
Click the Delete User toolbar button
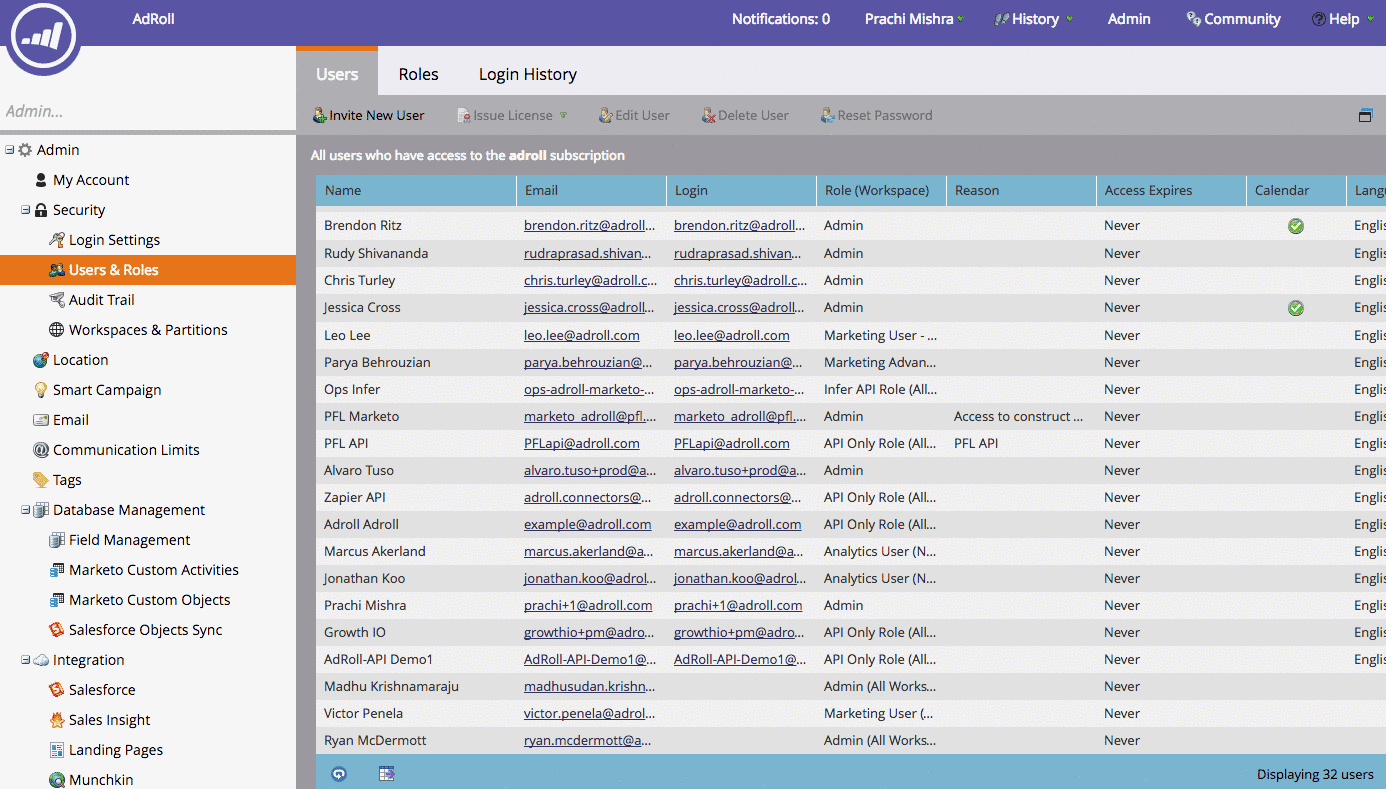click(x=745, y=115)
